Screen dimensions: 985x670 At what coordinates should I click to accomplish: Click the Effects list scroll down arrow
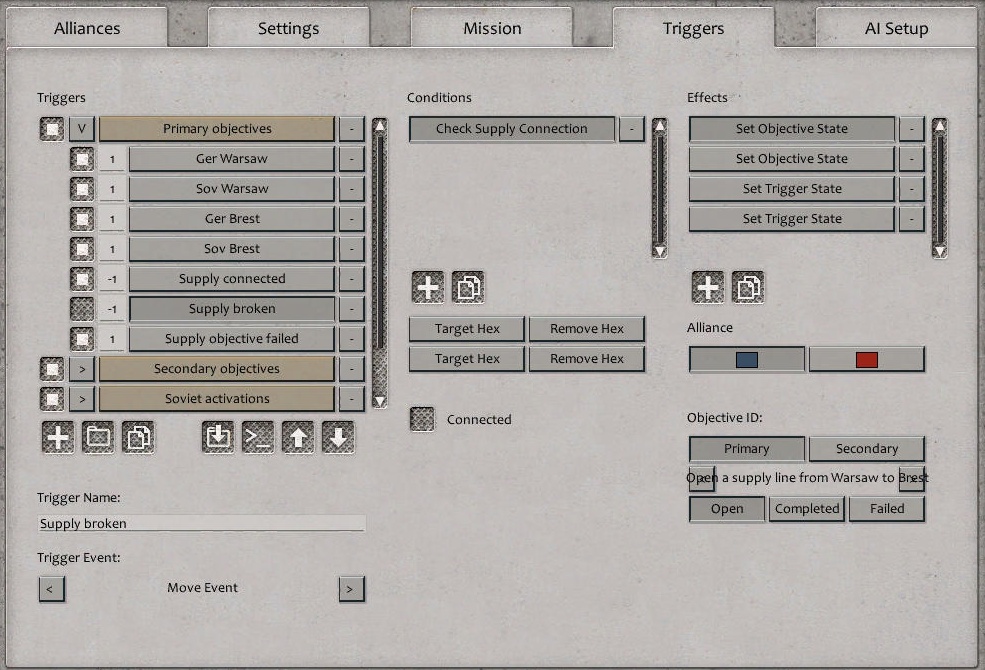click(939, 251)
